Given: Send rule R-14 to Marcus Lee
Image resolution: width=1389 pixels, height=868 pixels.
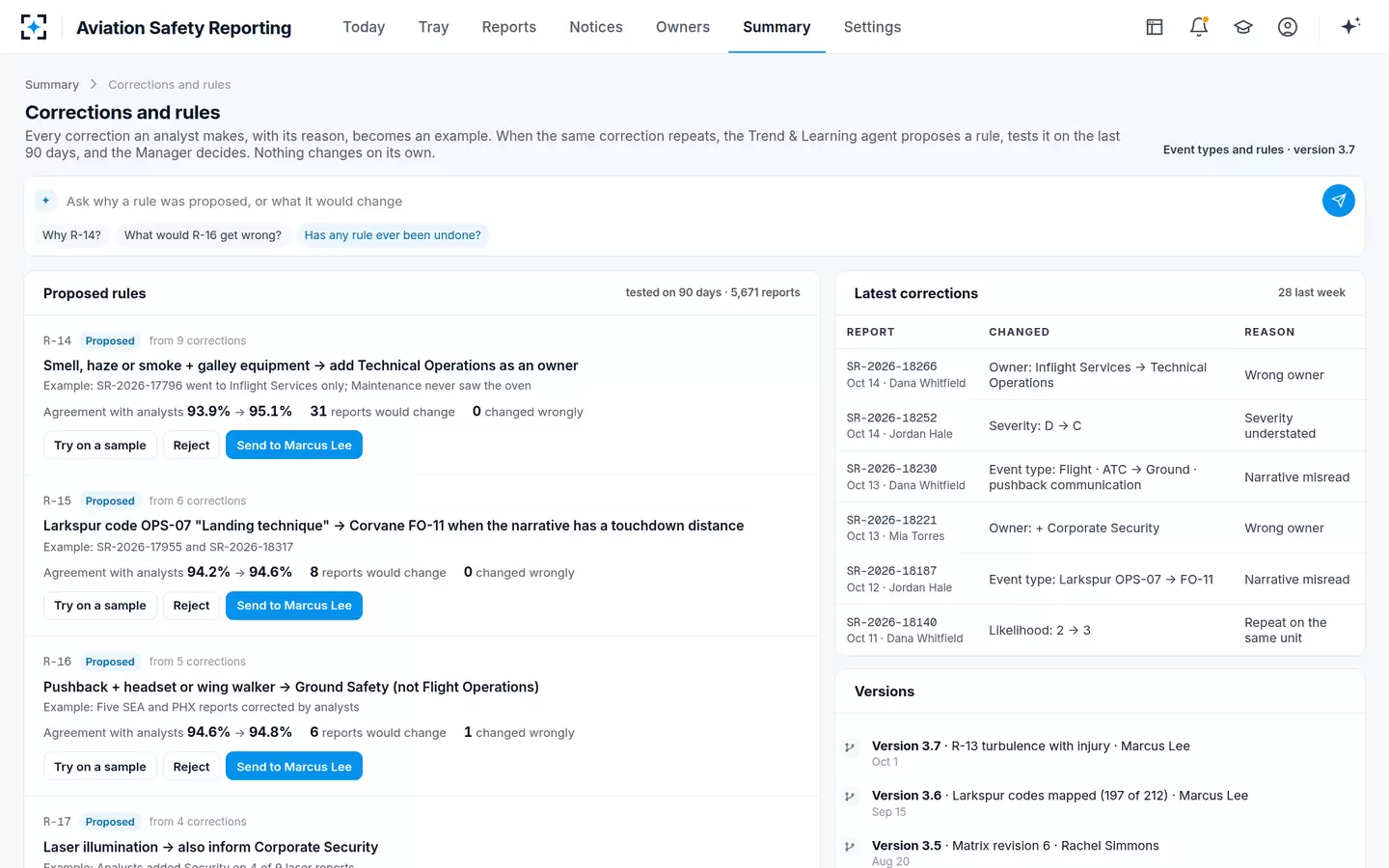Looking at the screenshot, I should click(x=294, y=446).
